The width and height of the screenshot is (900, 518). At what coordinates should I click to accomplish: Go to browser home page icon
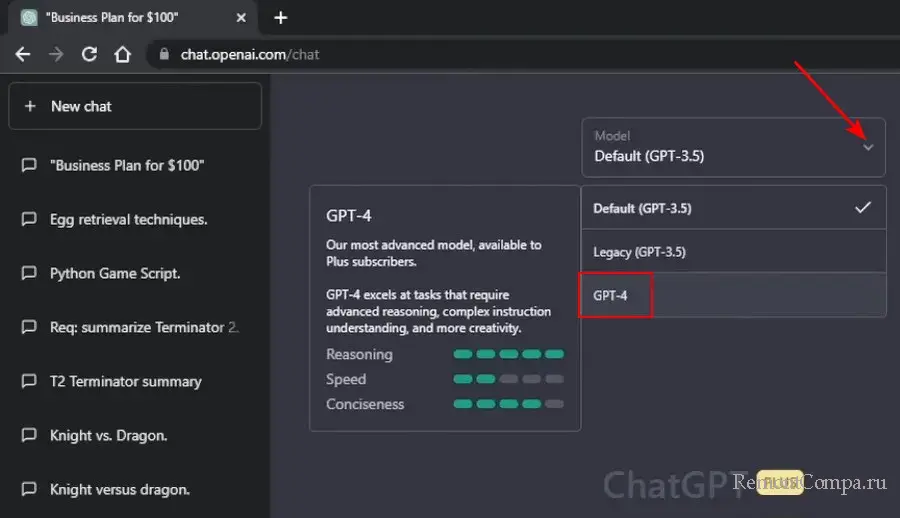(122, 54)
